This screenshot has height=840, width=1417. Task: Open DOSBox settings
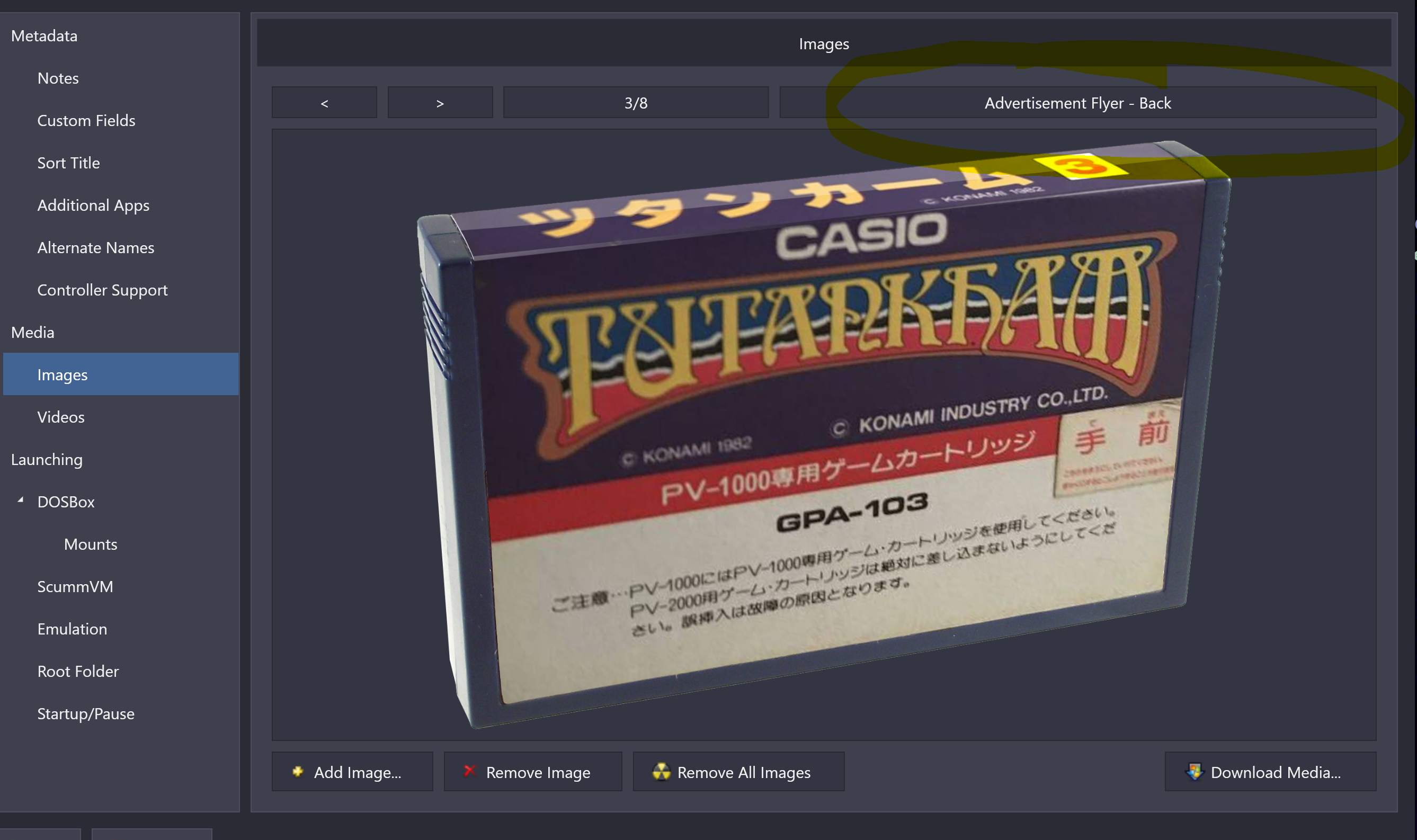[x=66, y=502]
